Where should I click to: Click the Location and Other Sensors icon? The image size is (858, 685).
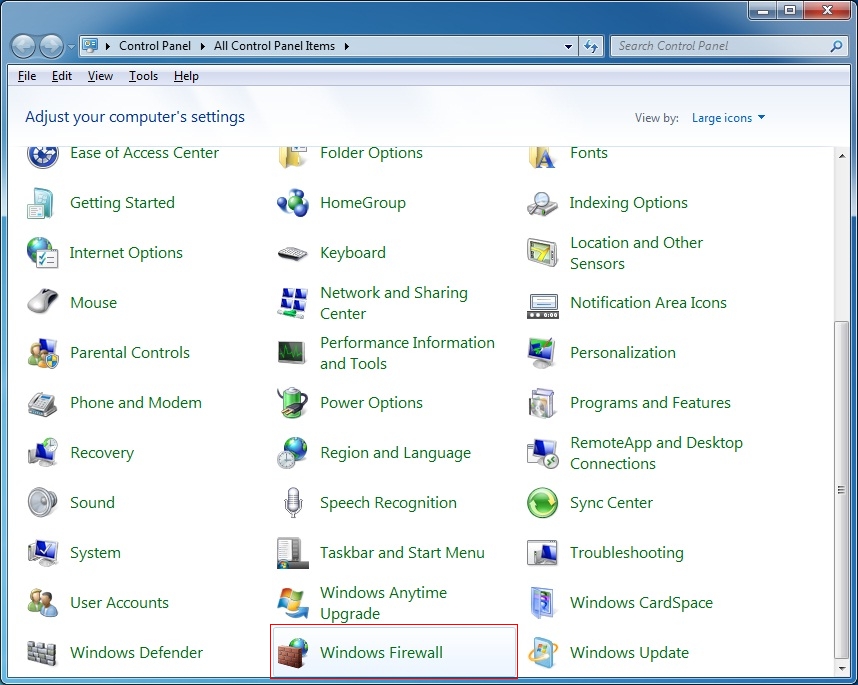(x=542, y=253)
